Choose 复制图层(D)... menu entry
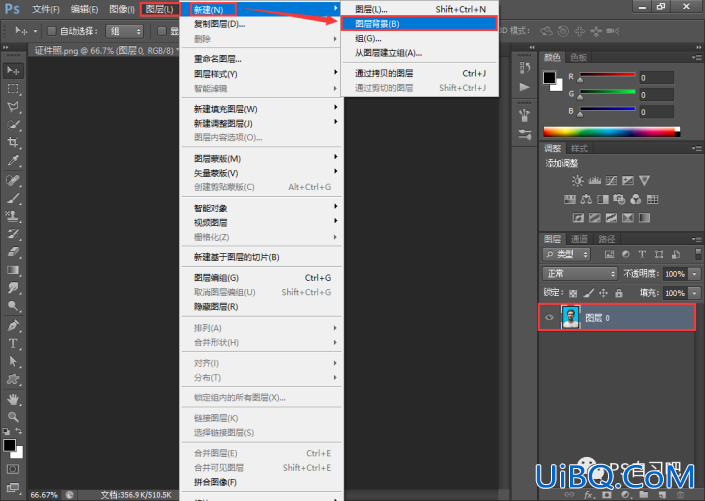Viewport: 705px width, 501px height. pyautogui.click(x=262, y=24)
